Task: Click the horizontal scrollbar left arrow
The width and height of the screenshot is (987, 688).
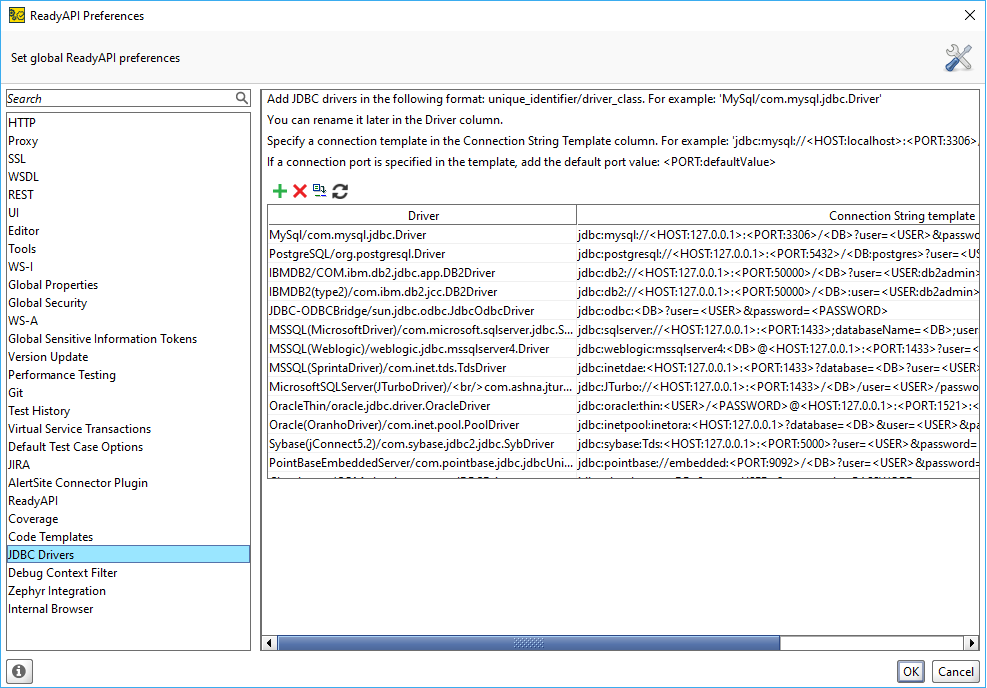Action: 269,643
